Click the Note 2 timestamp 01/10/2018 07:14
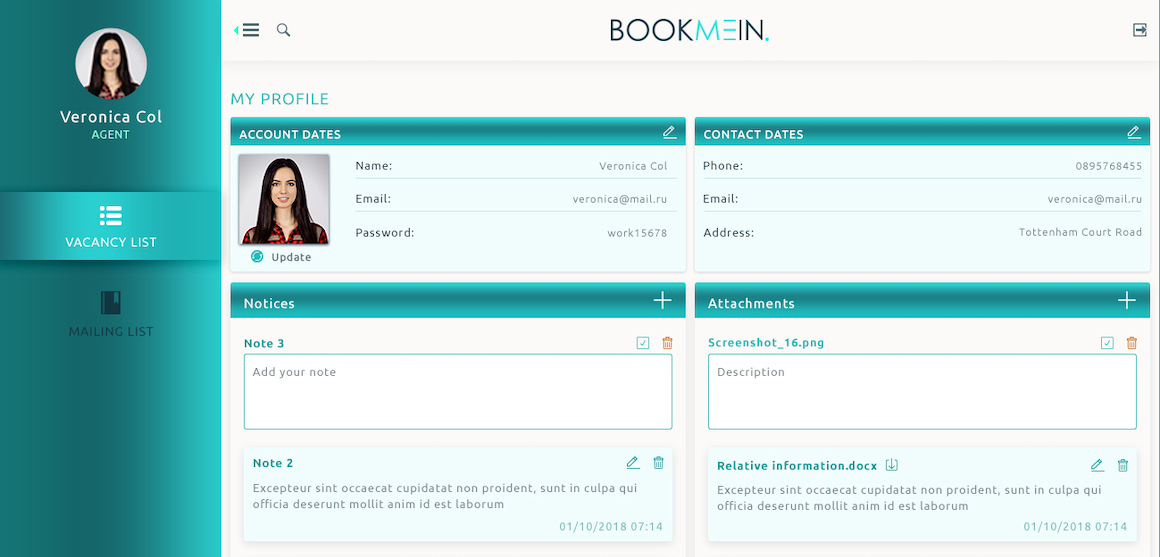 click(x=611, y=527)
